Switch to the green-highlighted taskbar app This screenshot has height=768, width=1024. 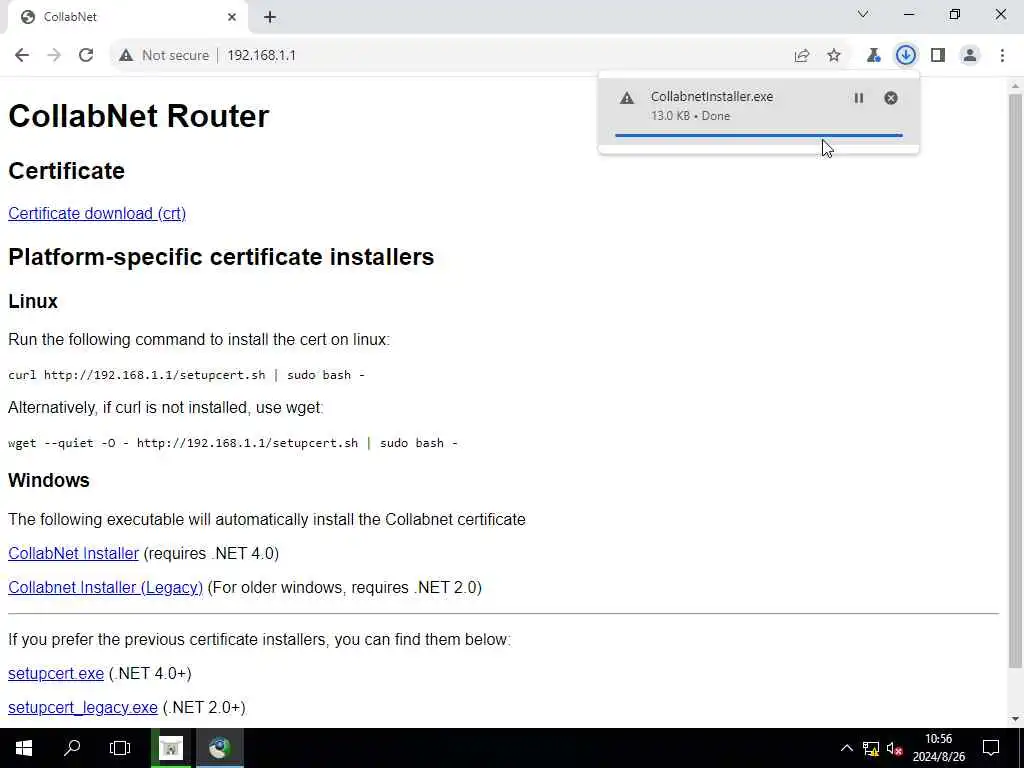tap(171, 748)
